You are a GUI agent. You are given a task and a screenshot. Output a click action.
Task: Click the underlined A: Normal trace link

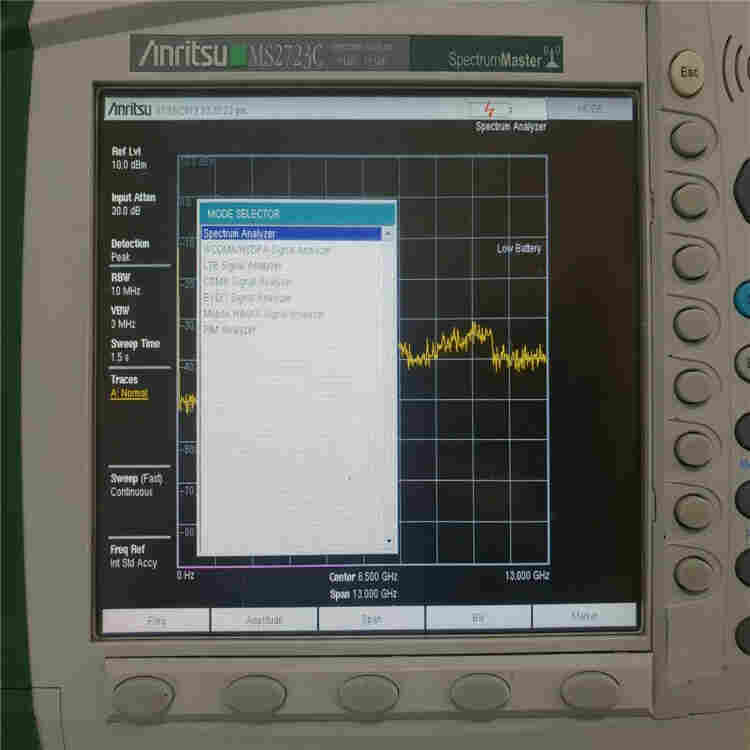(129, 394)
